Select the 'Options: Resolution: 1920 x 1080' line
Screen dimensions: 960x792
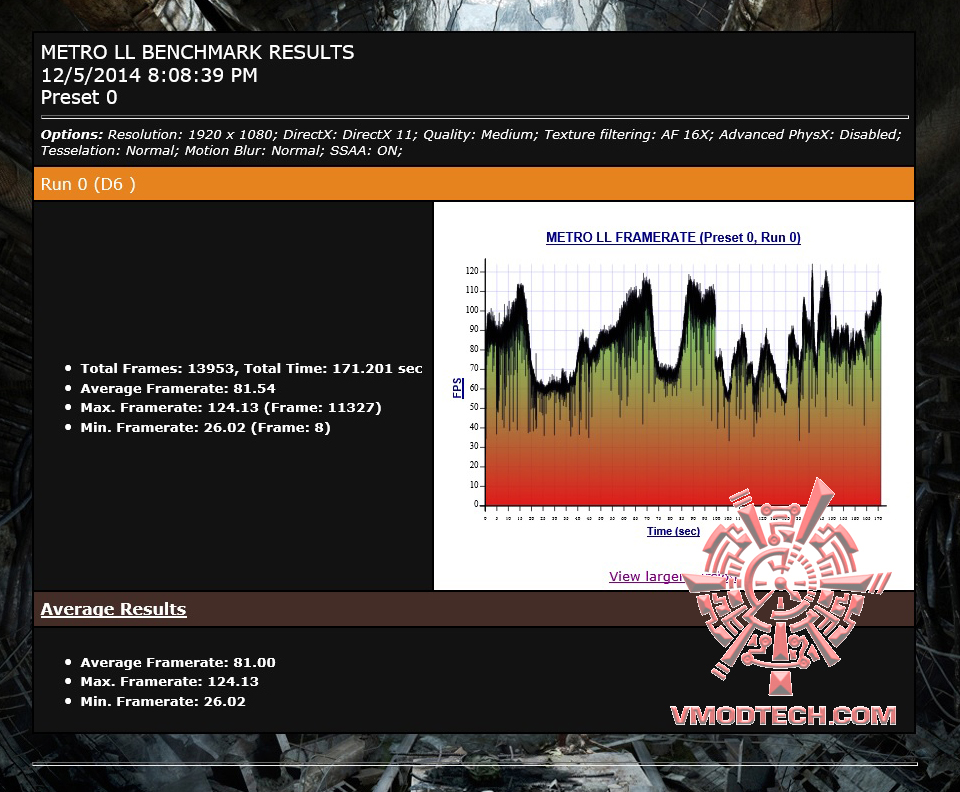(471, 135)
